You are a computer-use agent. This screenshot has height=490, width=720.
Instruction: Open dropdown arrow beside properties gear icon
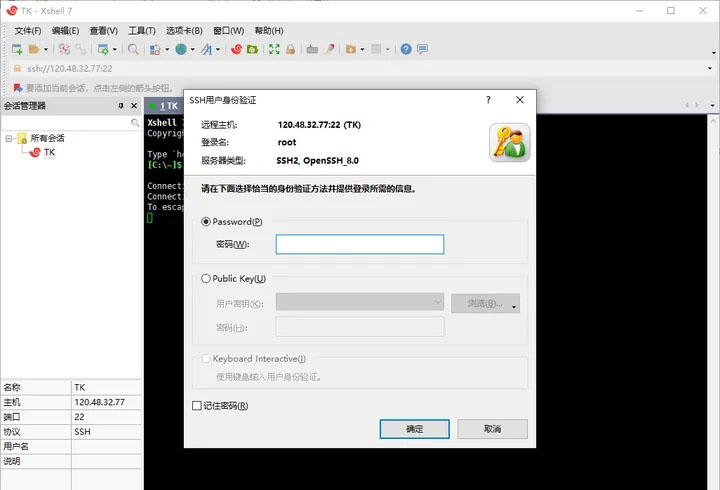(x=115, y=49)
